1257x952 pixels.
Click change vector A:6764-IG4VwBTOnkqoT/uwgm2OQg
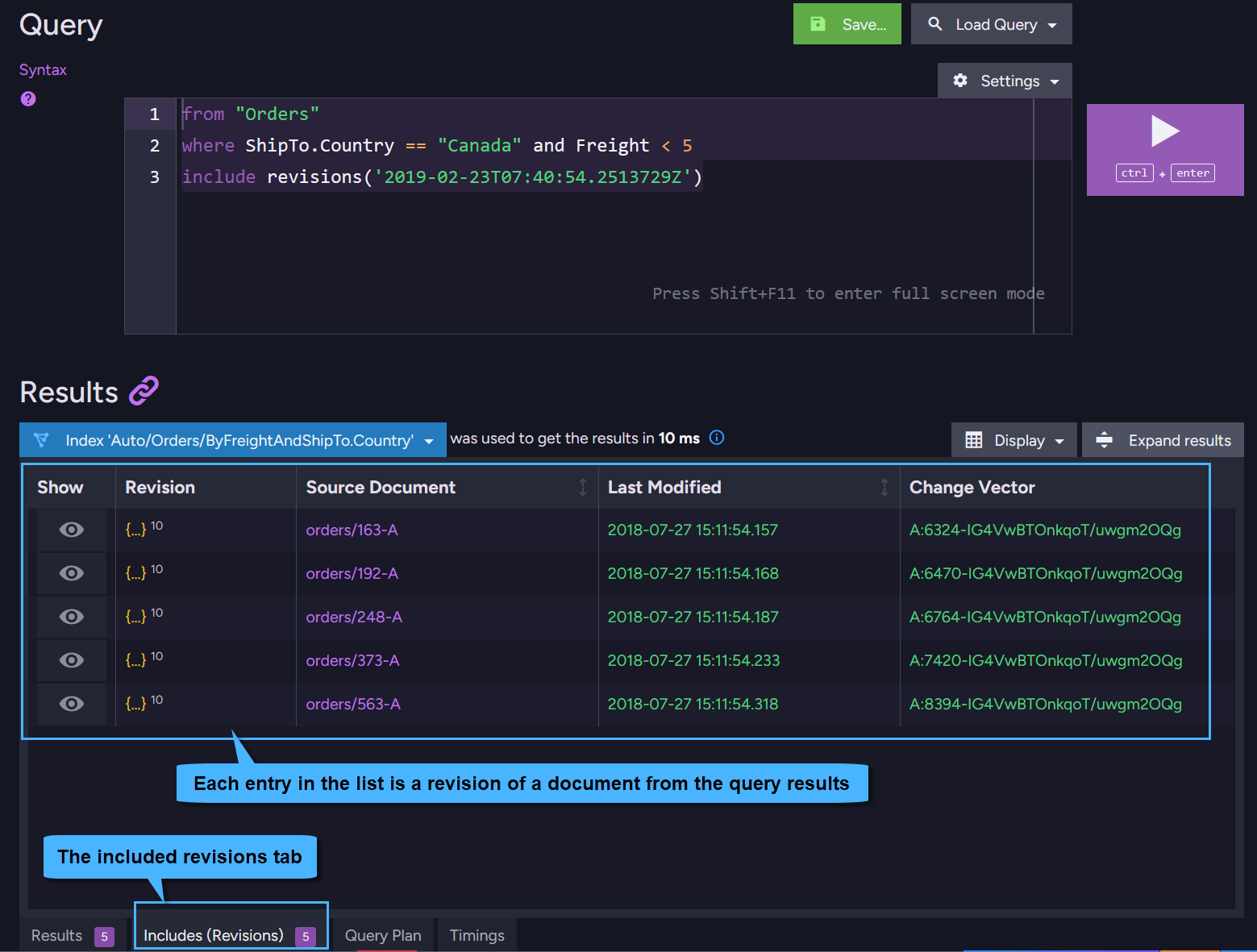(1045, 617)
